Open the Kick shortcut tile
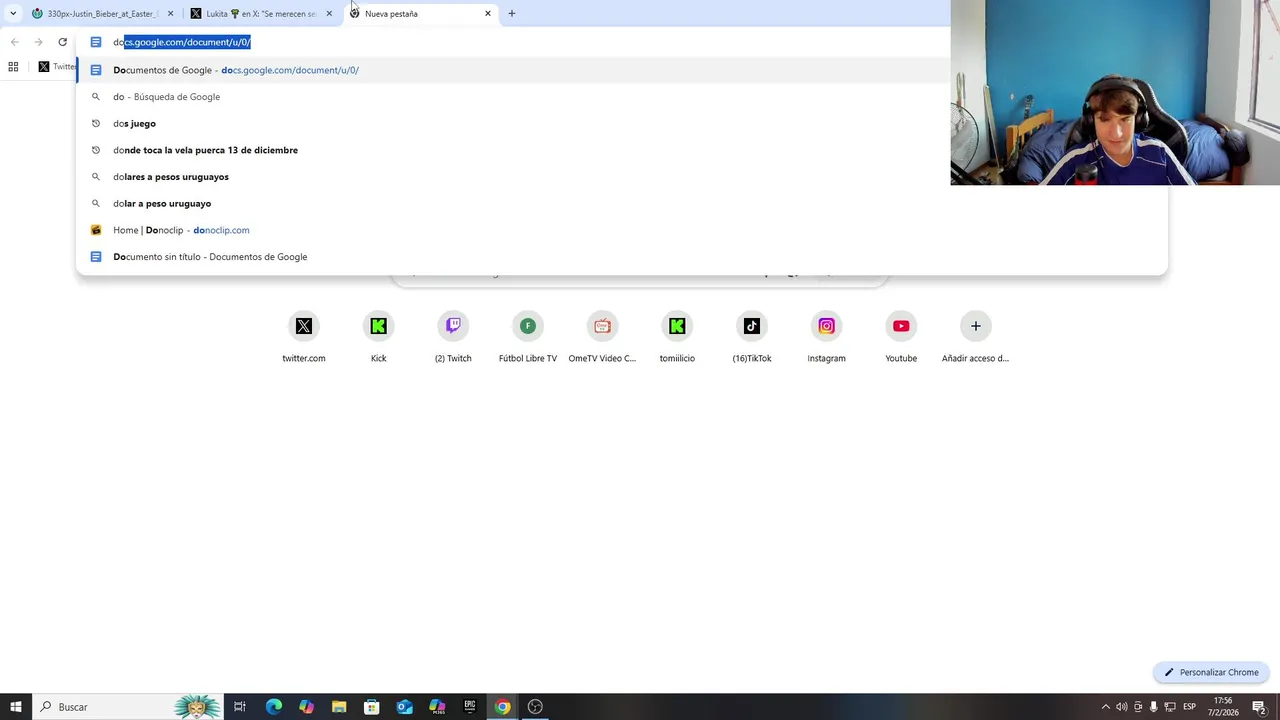 click(x=378, y=337)
